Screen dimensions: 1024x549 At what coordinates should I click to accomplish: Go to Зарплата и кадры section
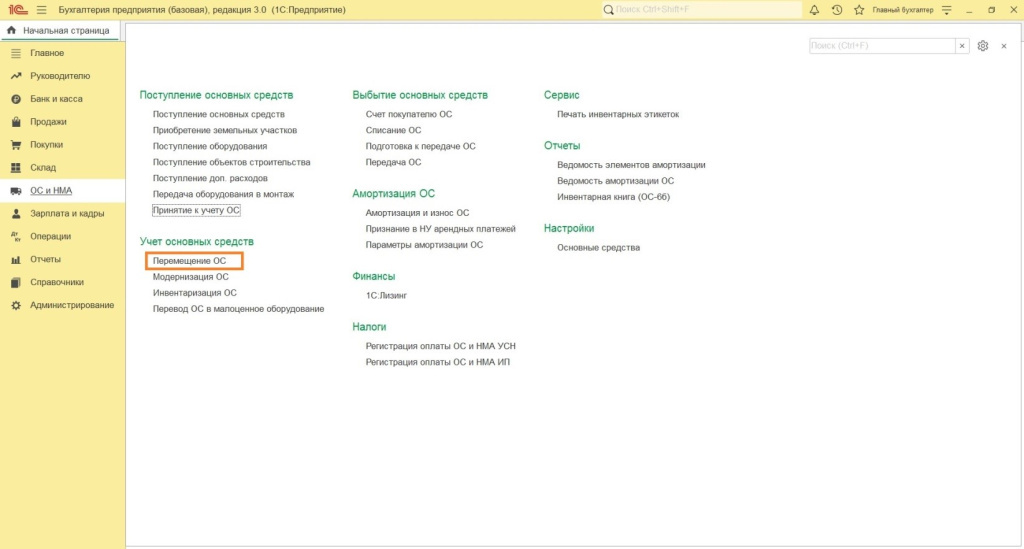pos(67,213)
